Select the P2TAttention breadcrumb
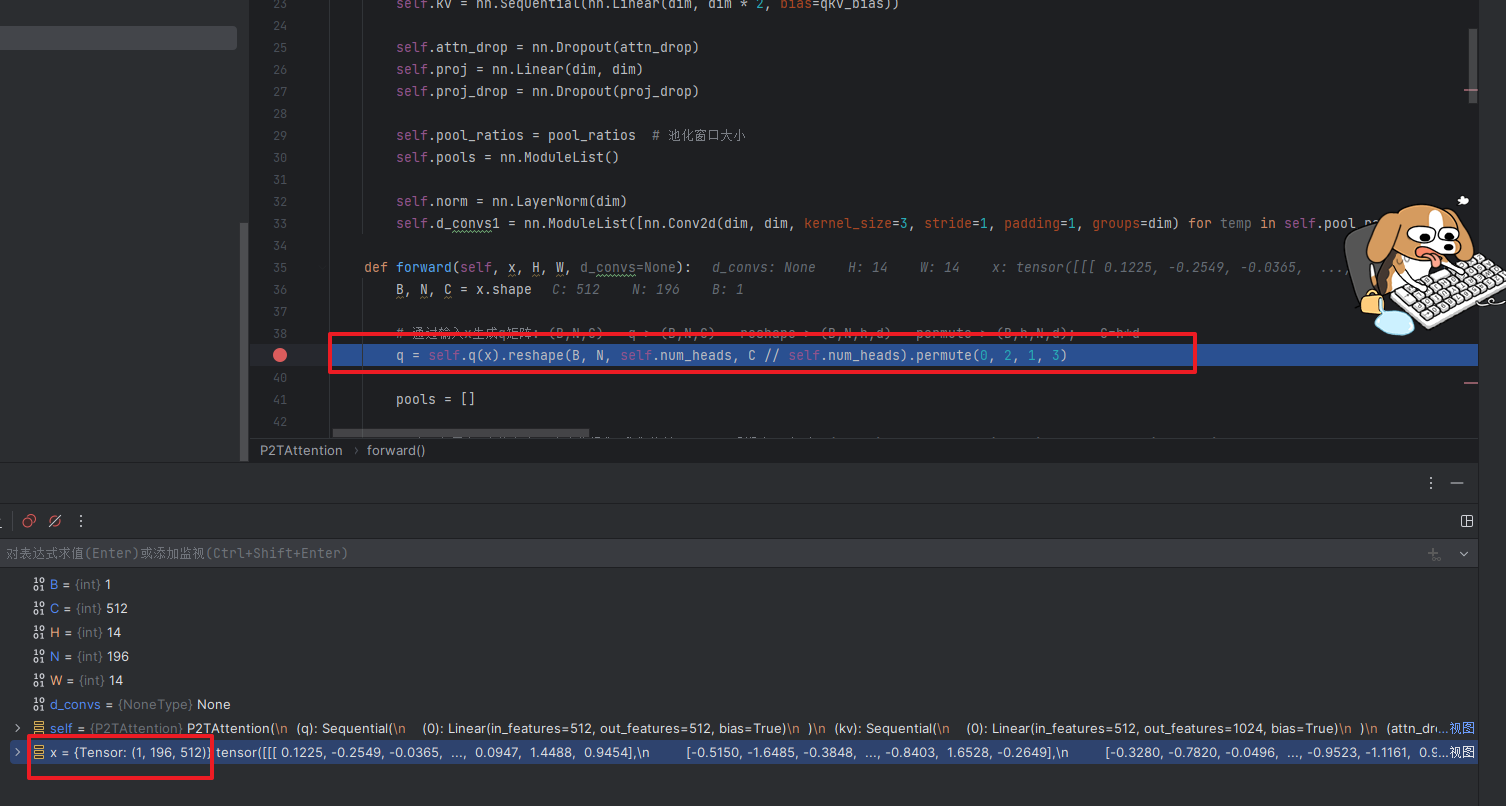The width and height of the screenshot is (1506, 806). tap(301, 451)
